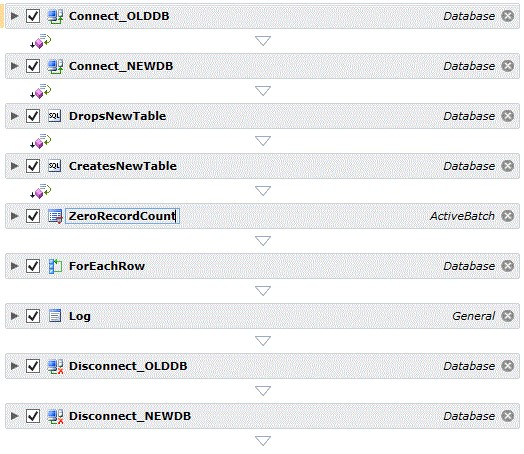Image resolution: width=524 pixels, height=454 pixels.
Task: Expand the ZeroRecordCount step details
Action: (14, 216)
